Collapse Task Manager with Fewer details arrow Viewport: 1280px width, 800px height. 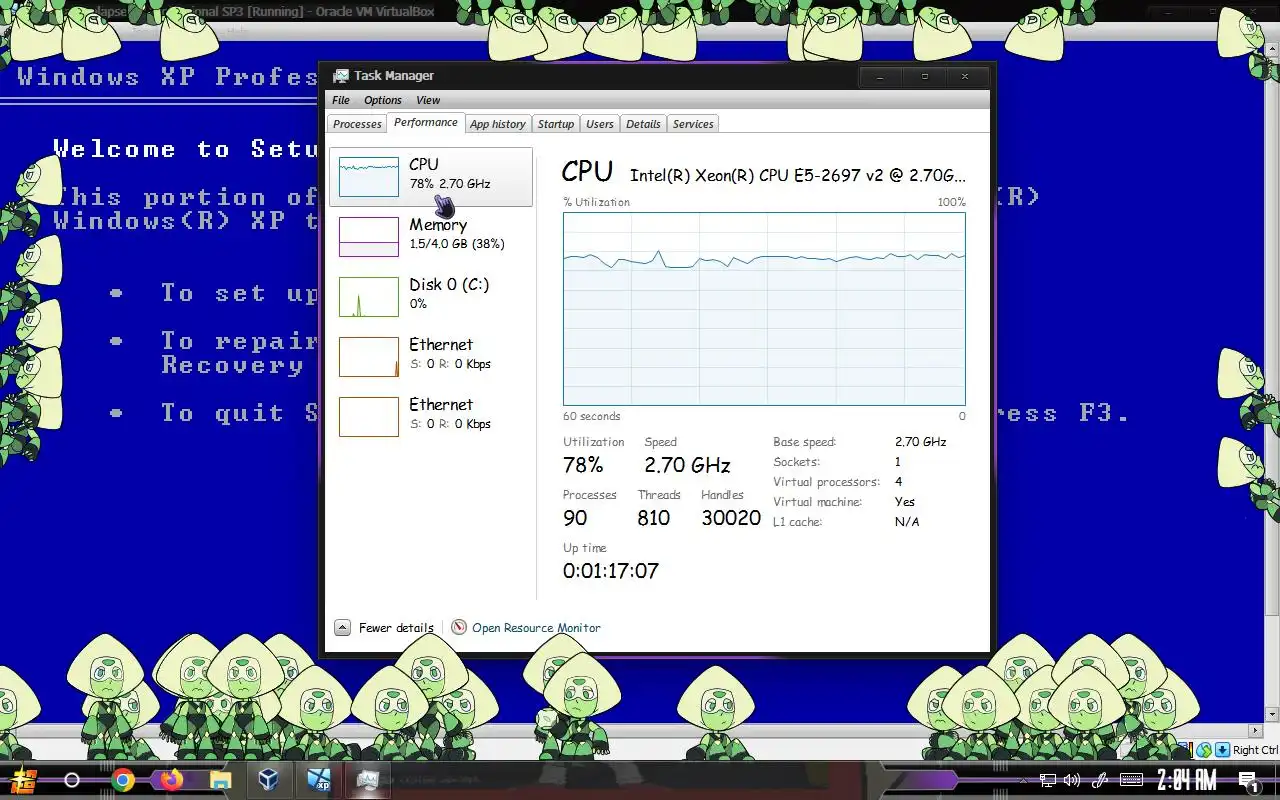coord(342,628)
